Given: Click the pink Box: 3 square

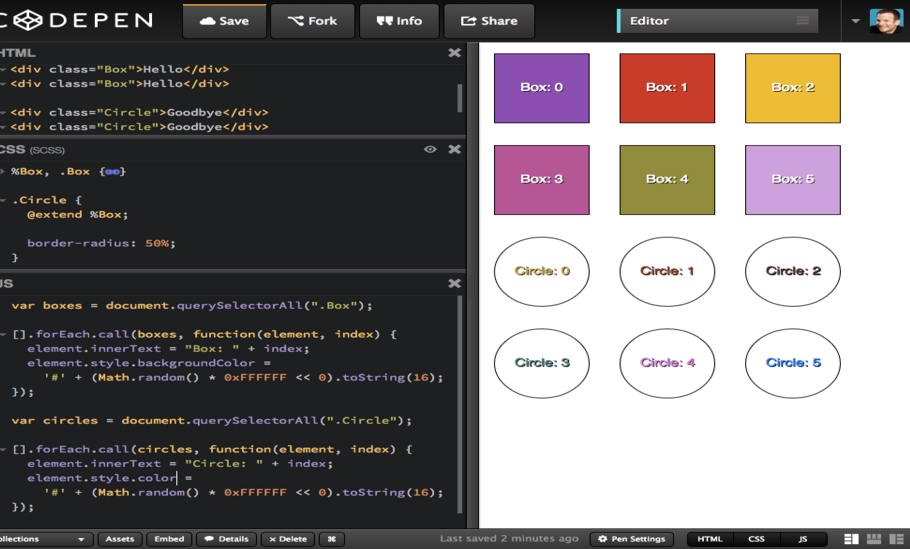Looking at the screenshot, I should tap(541, 180).
